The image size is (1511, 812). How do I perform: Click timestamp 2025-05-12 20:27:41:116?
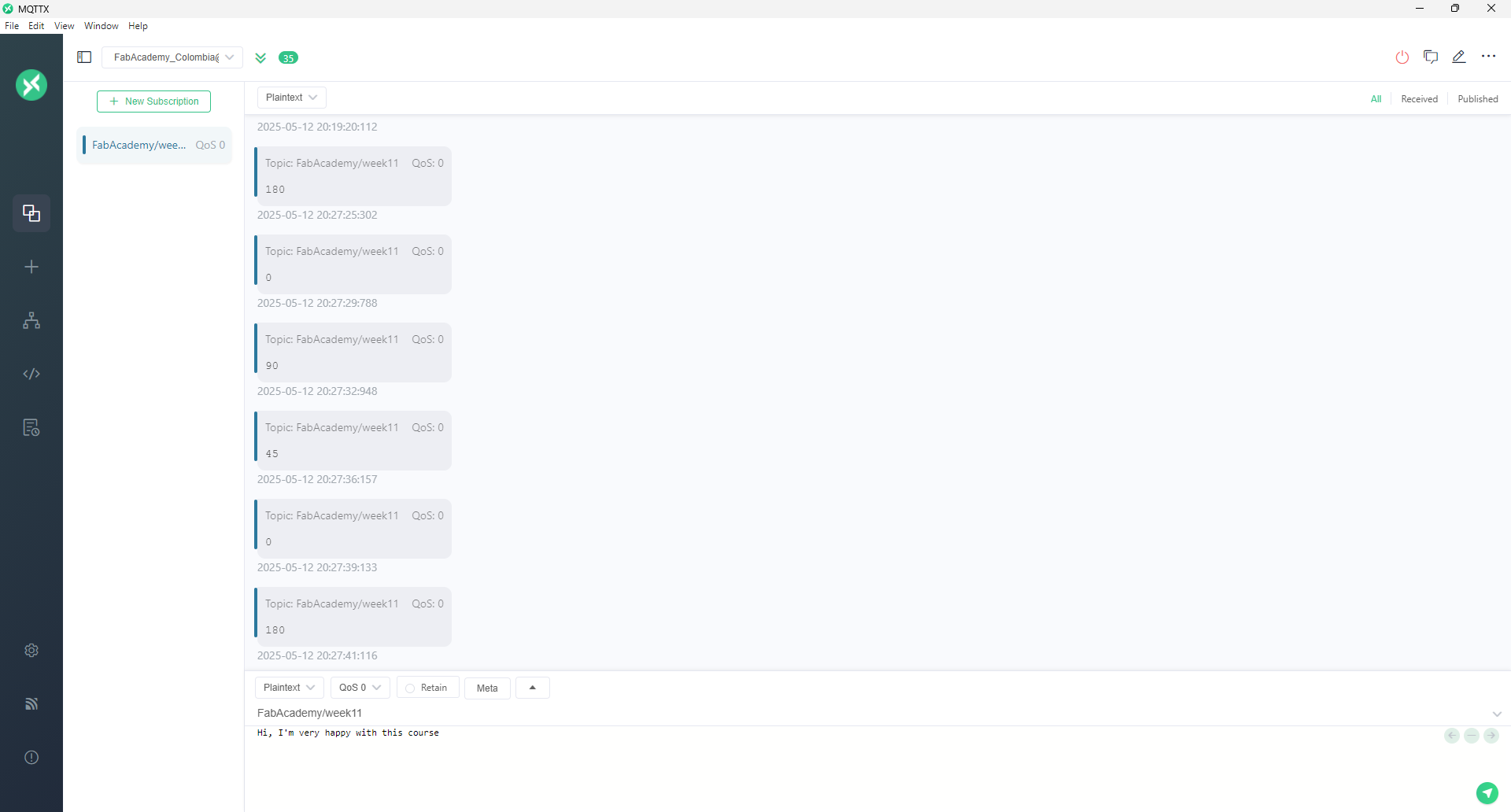click(x=317, y=655)
